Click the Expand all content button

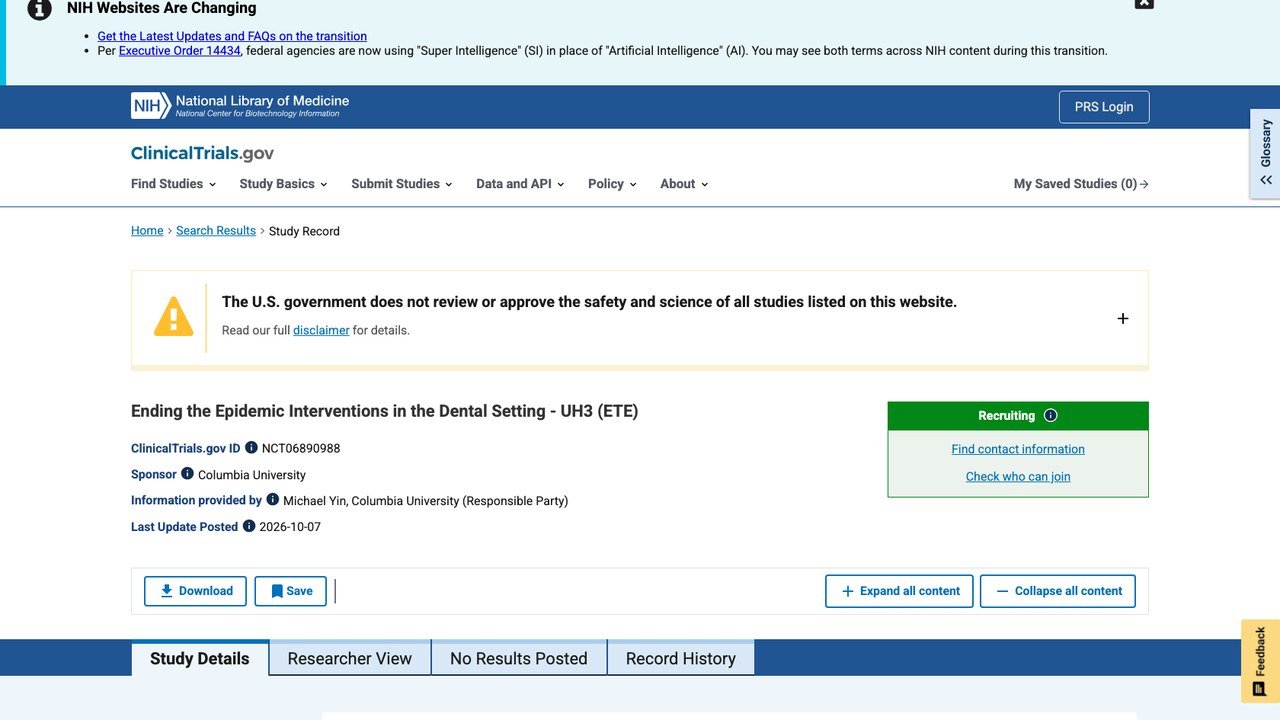[900, 591]
